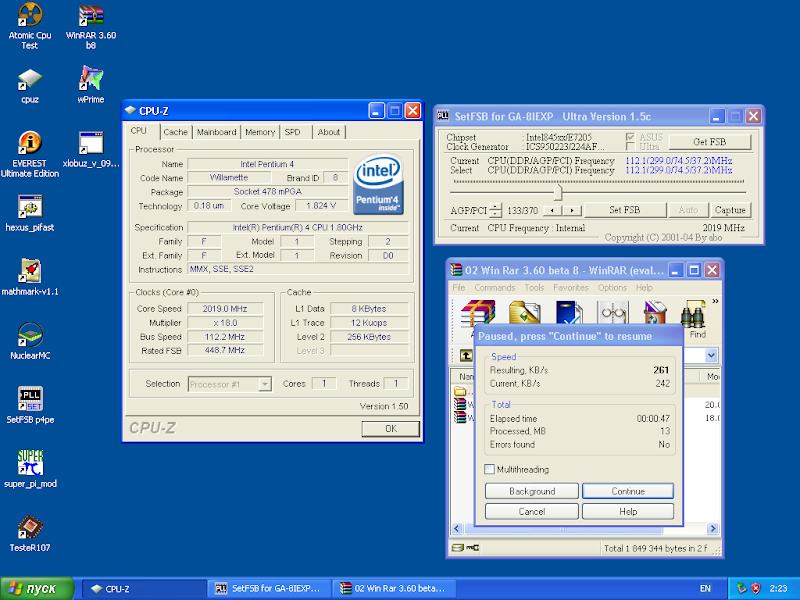The height and width of the screenshot is (600, 800).
Task: Click the WinRAR list scroll-right arrow
Action: tap(712, 529)
